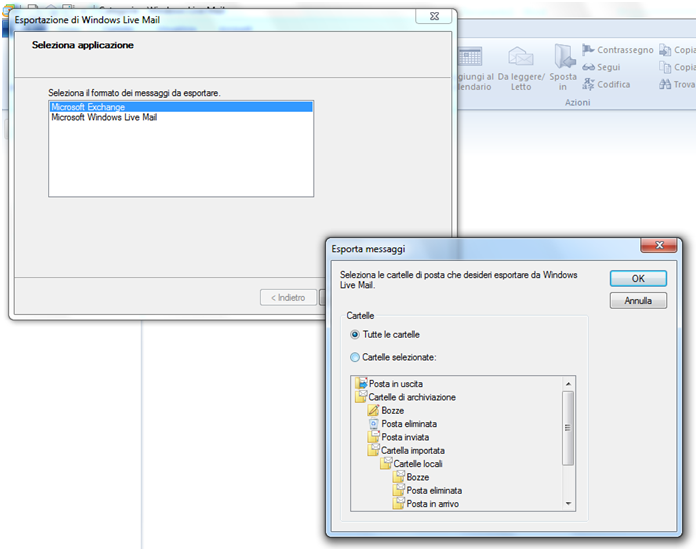Click Posta eliminata recycle icon
The height and width of the screenshot is (549, 696).
[374, 424]
